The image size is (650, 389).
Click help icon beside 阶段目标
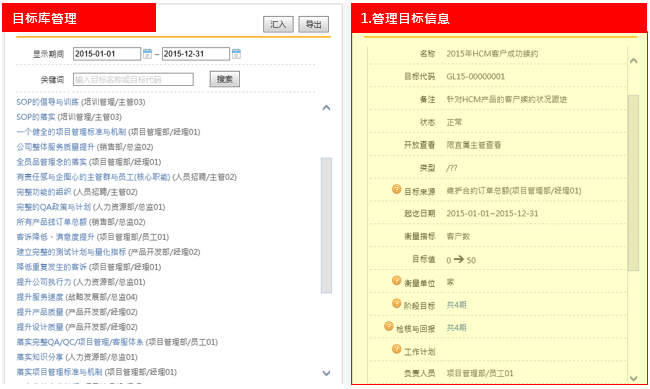(396, 304)
